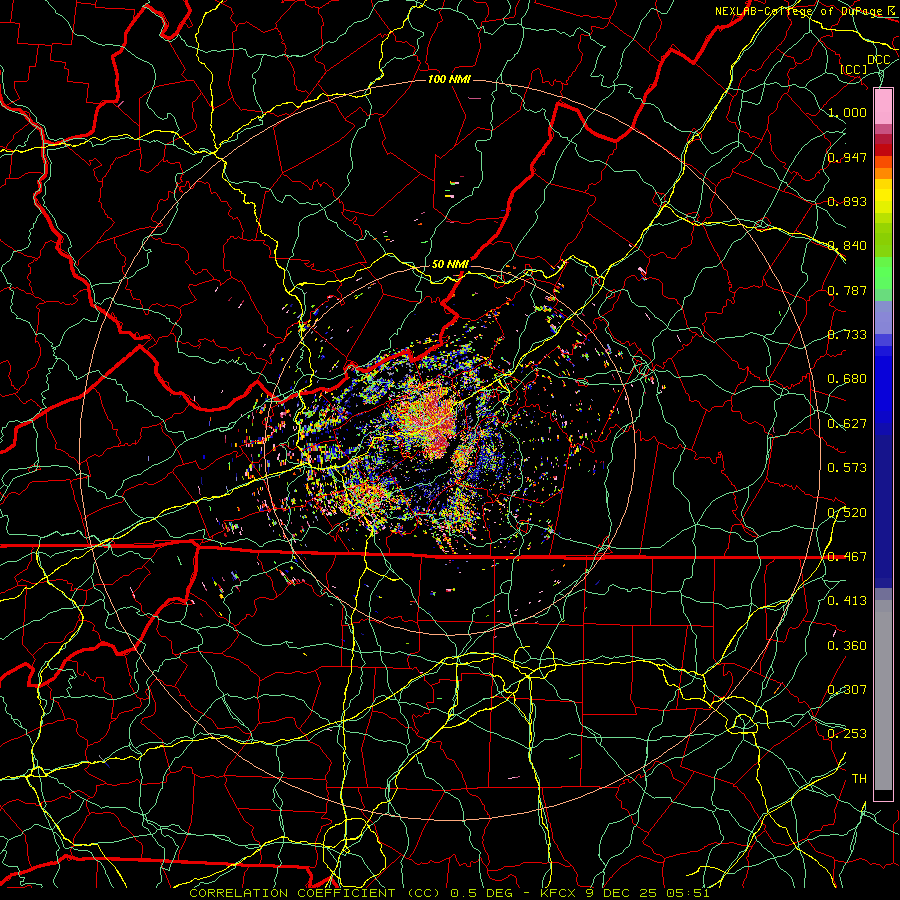Image resolution: width=900 pixels, height=900 pixels.
Task: Pick the gray segment of the color bar
Action: 883,695
